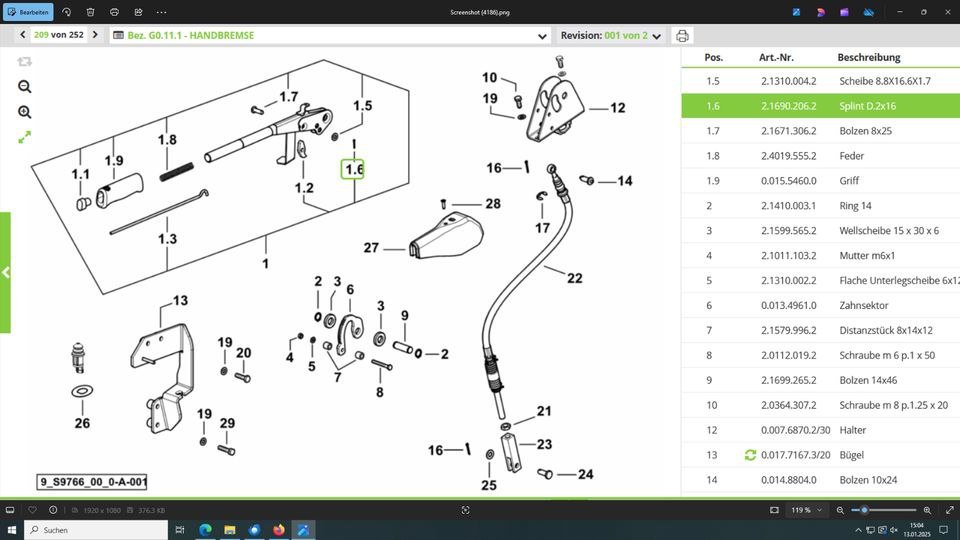Image resolution: width=960 pixels, height=540 pixels.
Task: Expand the green left side panel tab
Action: click(x=5, y=272)
